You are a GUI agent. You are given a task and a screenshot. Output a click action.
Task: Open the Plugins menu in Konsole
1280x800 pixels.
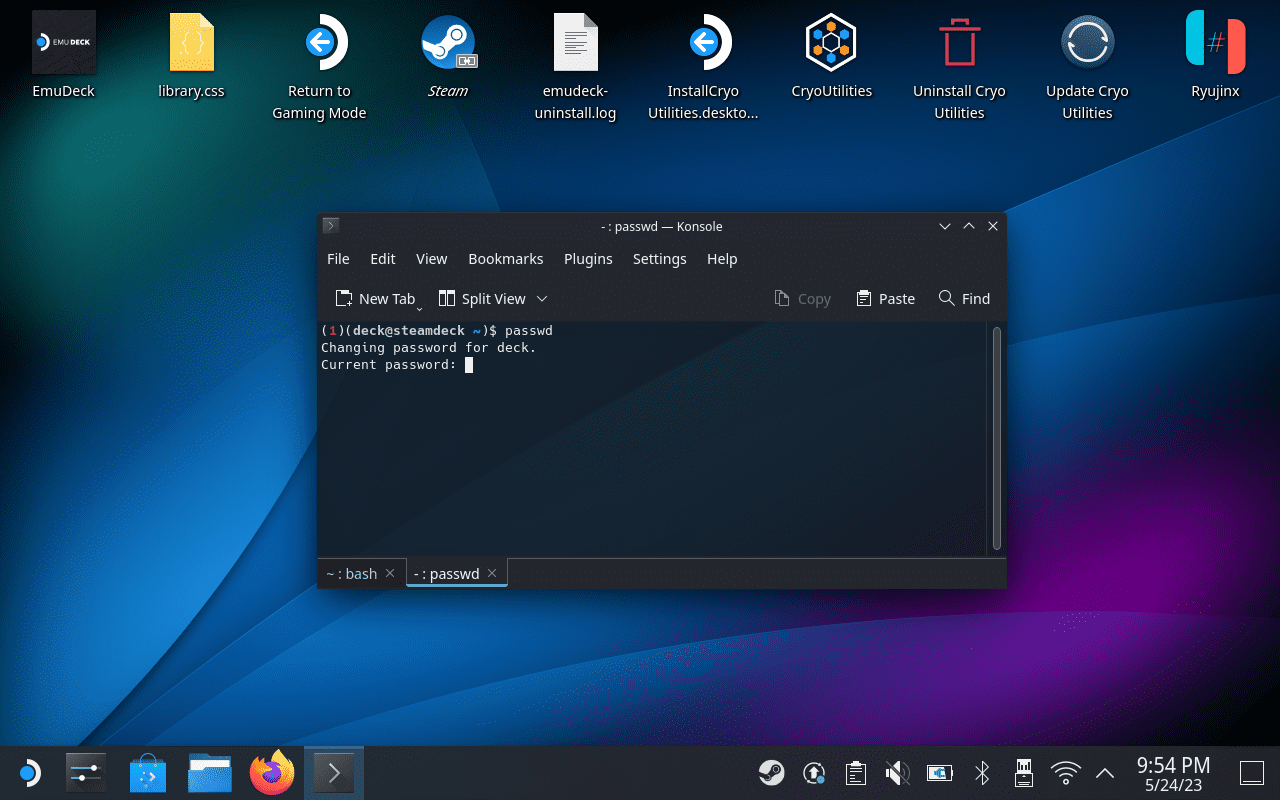tap(588, 258)
